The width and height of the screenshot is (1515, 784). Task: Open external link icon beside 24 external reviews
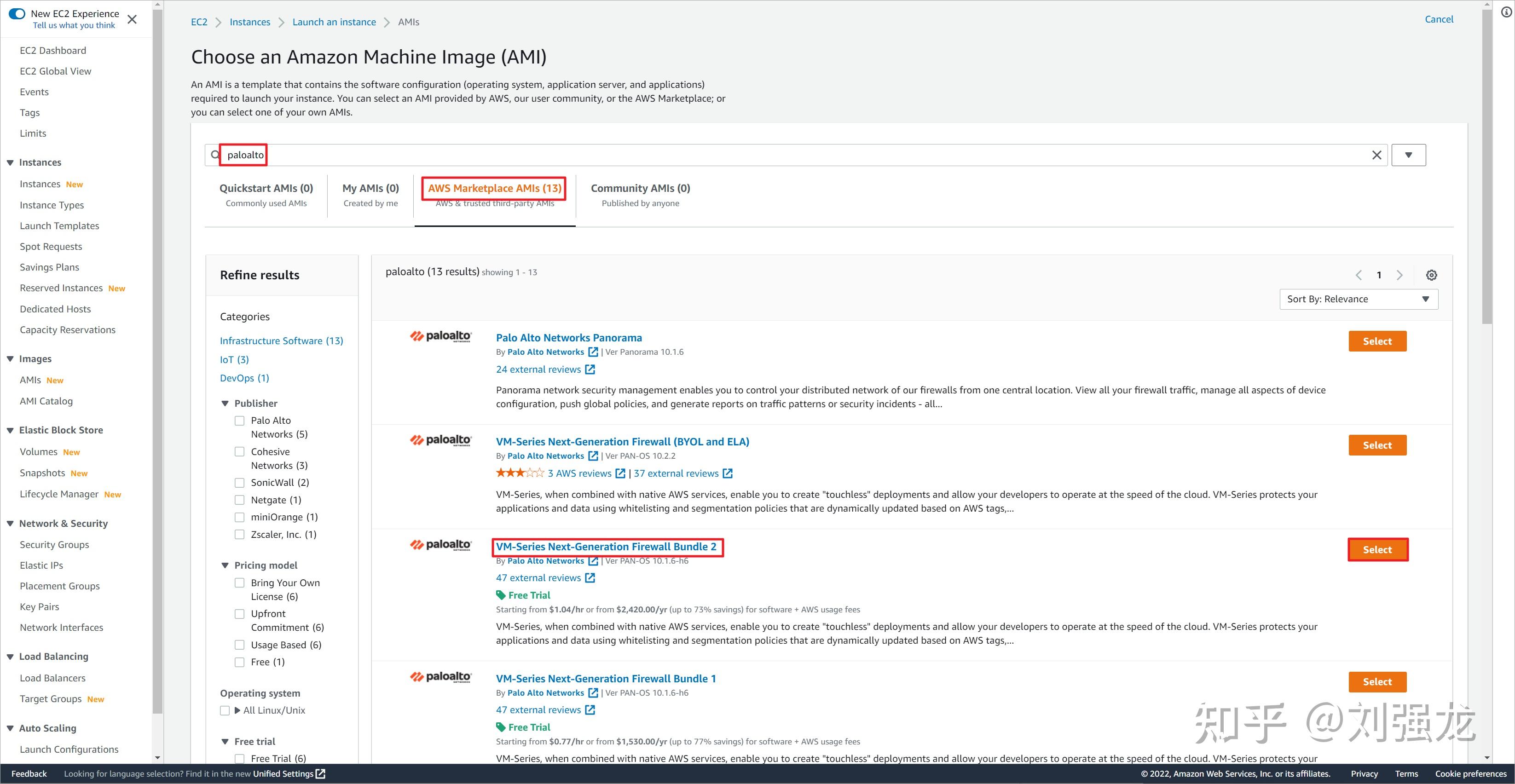590,369
